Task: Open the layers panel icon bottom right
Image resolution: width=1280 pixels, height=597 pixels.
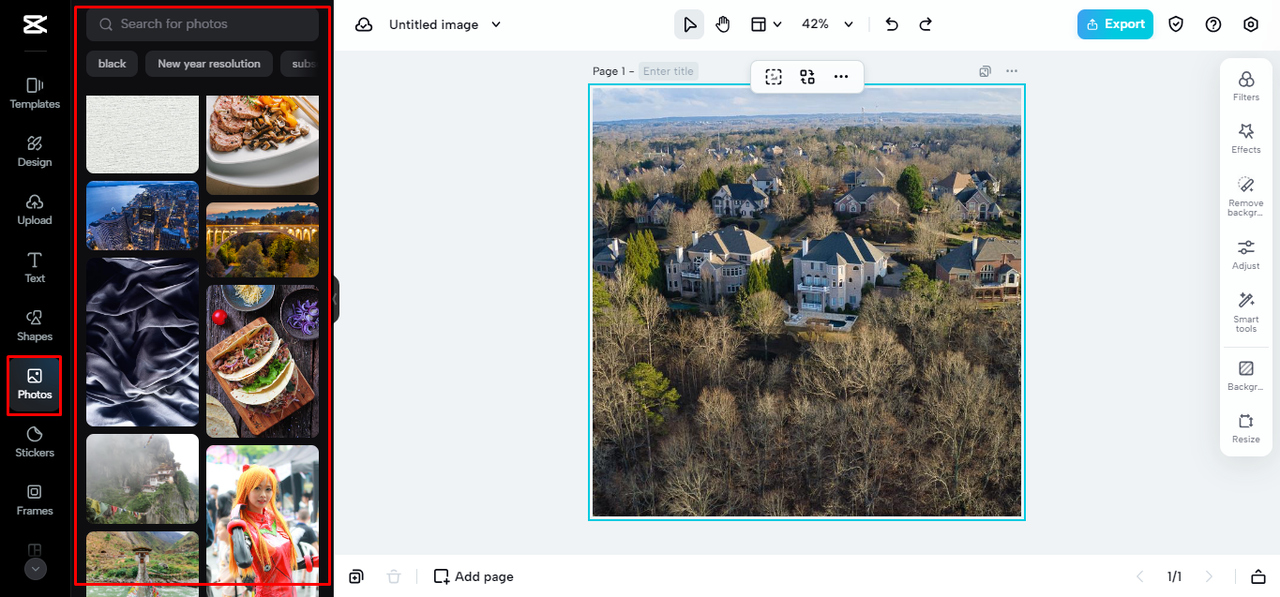Action: click(x=1258, y=576)
